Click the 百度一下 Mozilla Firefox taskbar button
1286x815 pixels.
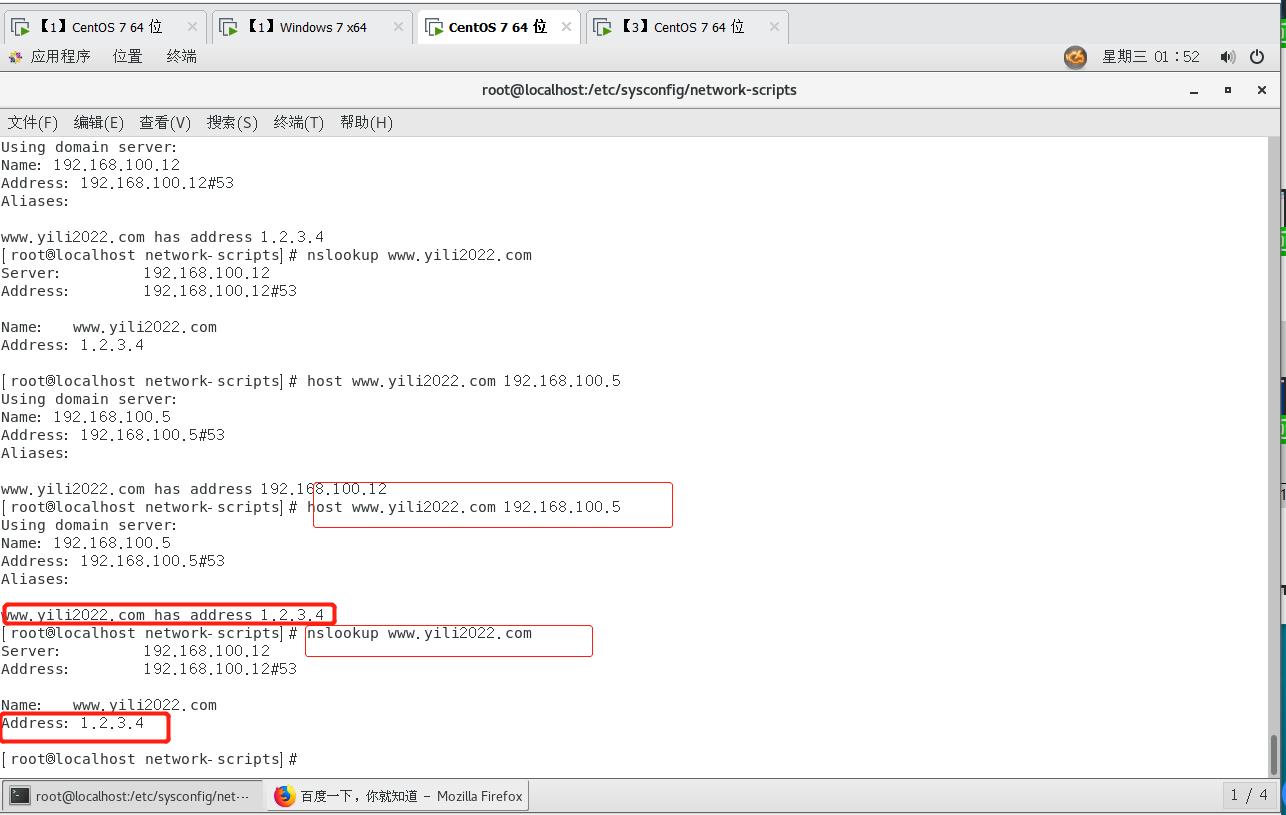tap(398, 796)
